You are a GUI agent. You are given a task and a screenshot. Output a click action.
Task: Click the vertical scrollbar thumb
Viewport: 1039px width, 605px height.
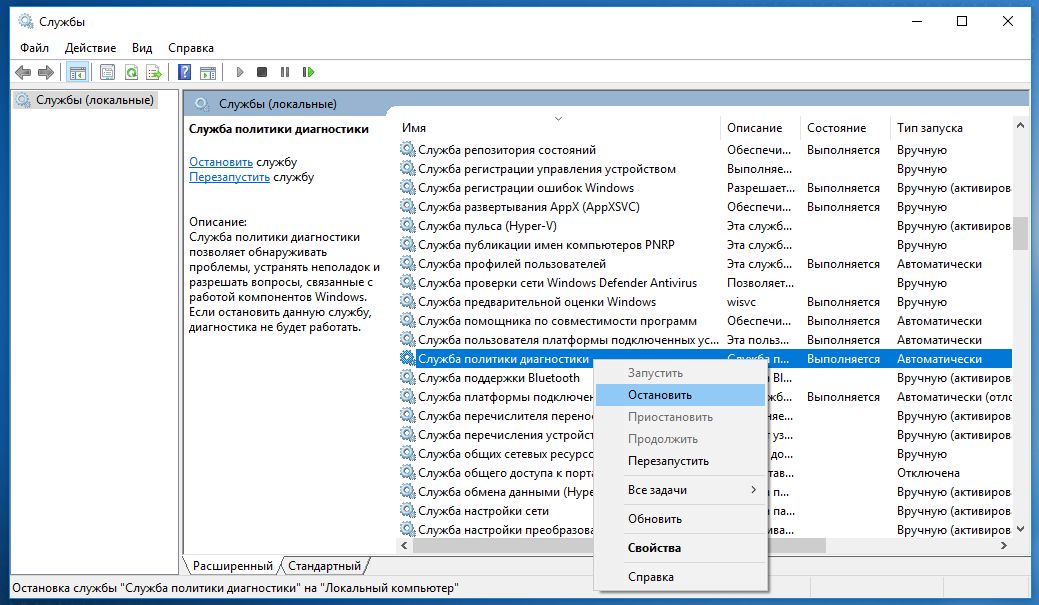[x=1020, y=233]
